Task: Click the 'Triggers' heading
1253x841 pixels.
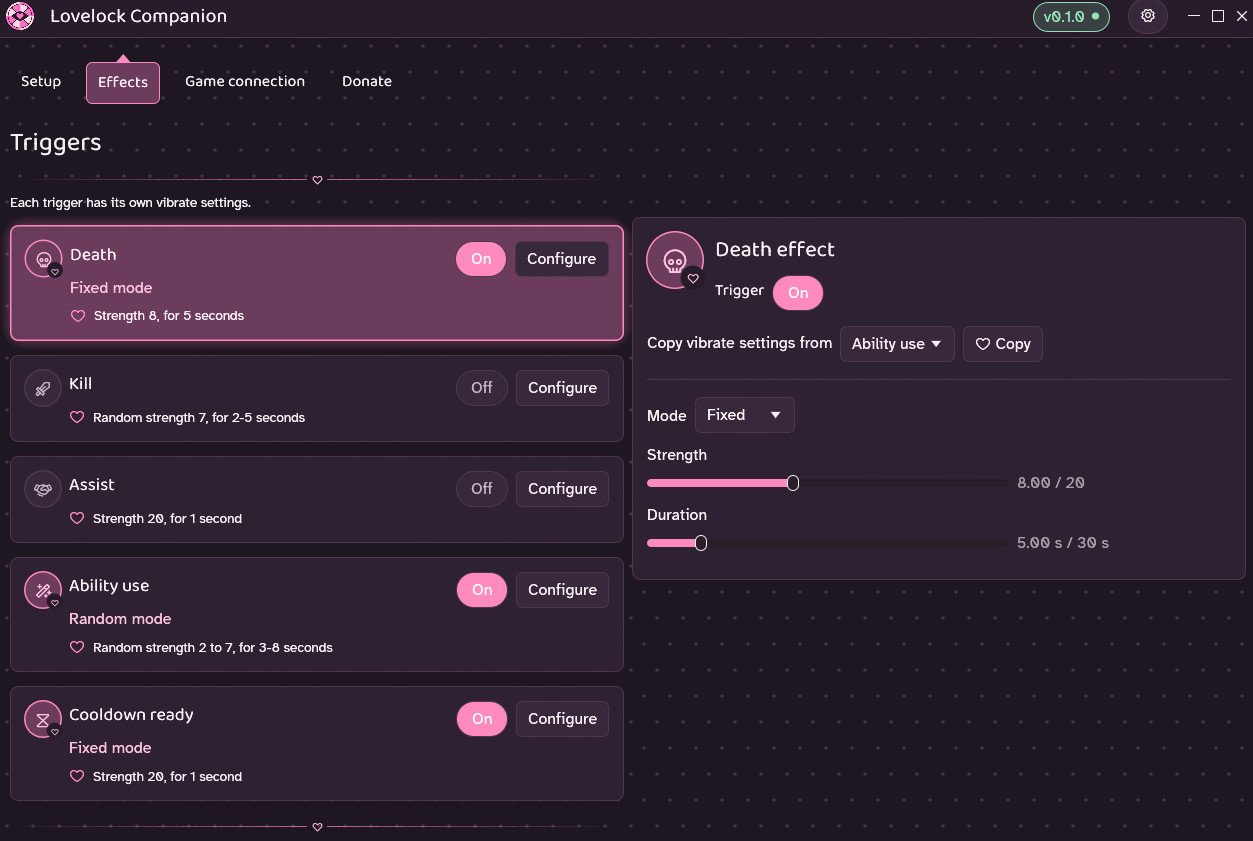Action: point(56,143)
